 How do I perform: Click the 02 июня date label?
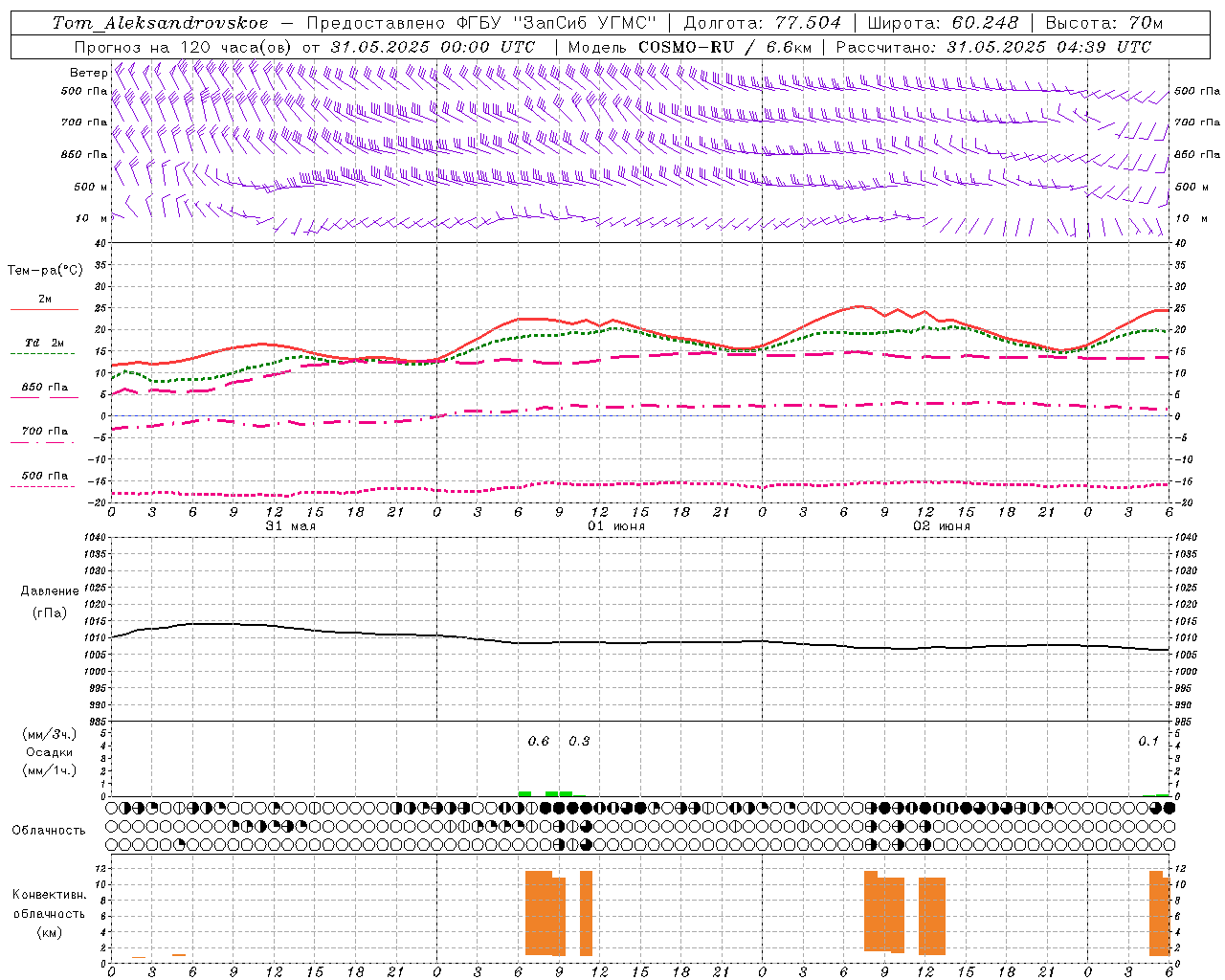[x=942, y=526]
